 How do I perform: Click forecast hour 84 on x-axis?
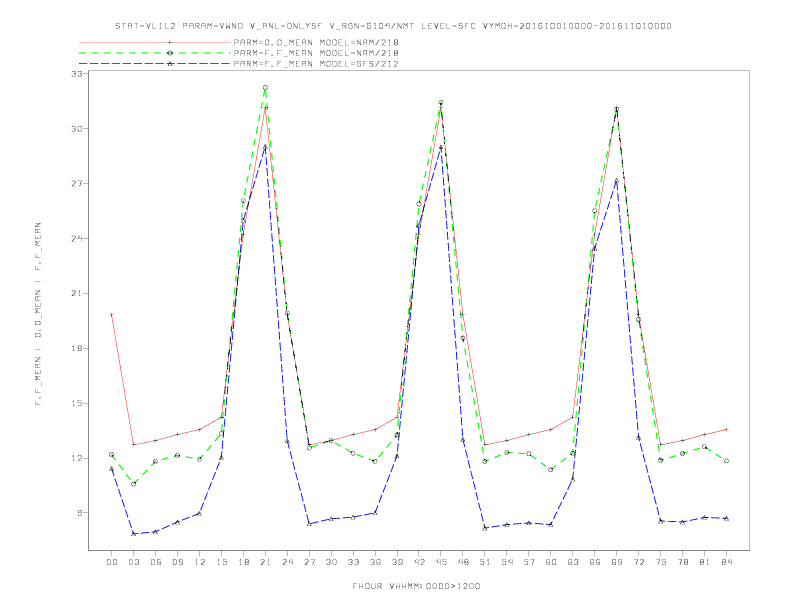[726, 562]
